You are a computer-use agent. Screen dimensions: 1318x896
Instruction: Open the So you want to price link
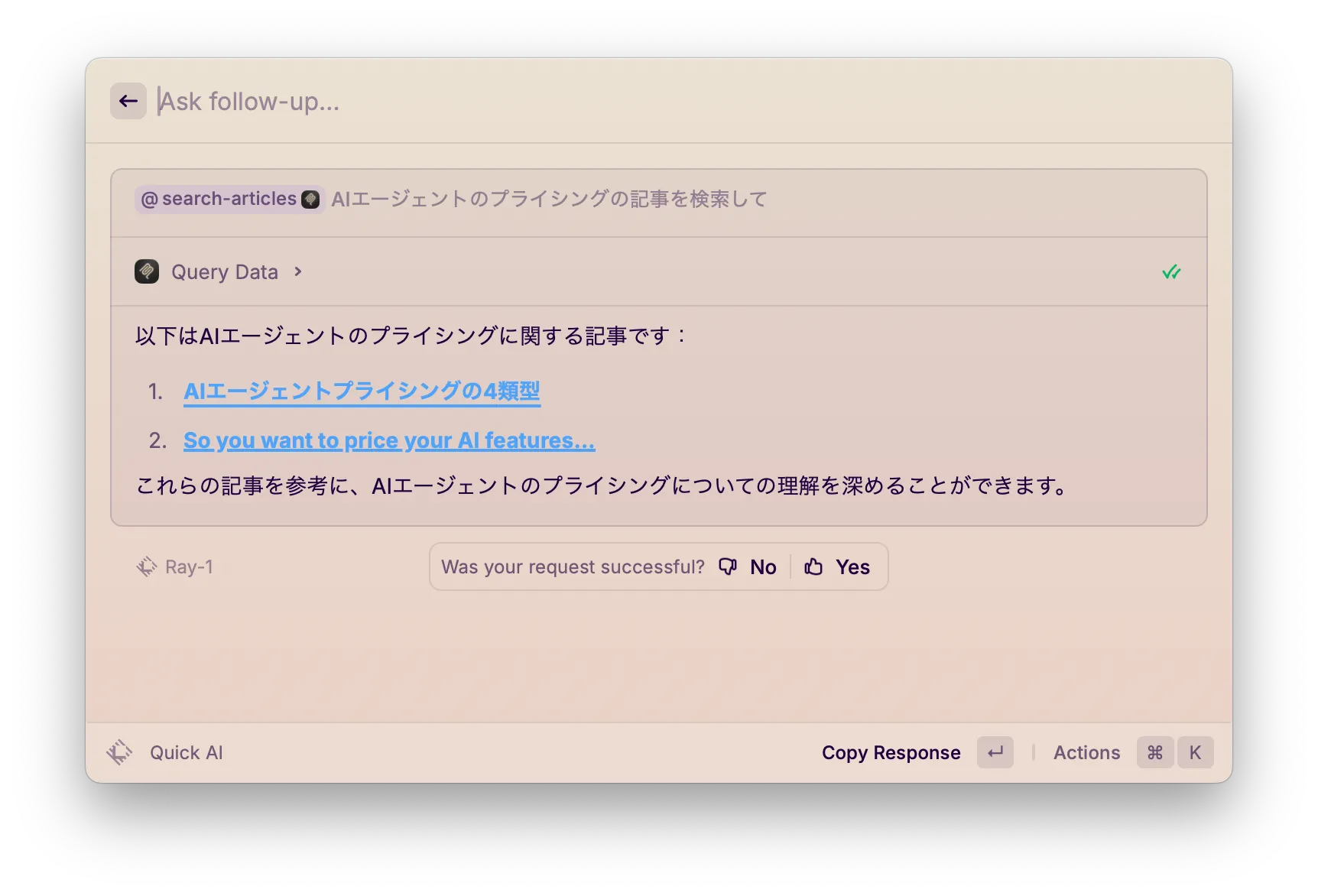point(388,441)
